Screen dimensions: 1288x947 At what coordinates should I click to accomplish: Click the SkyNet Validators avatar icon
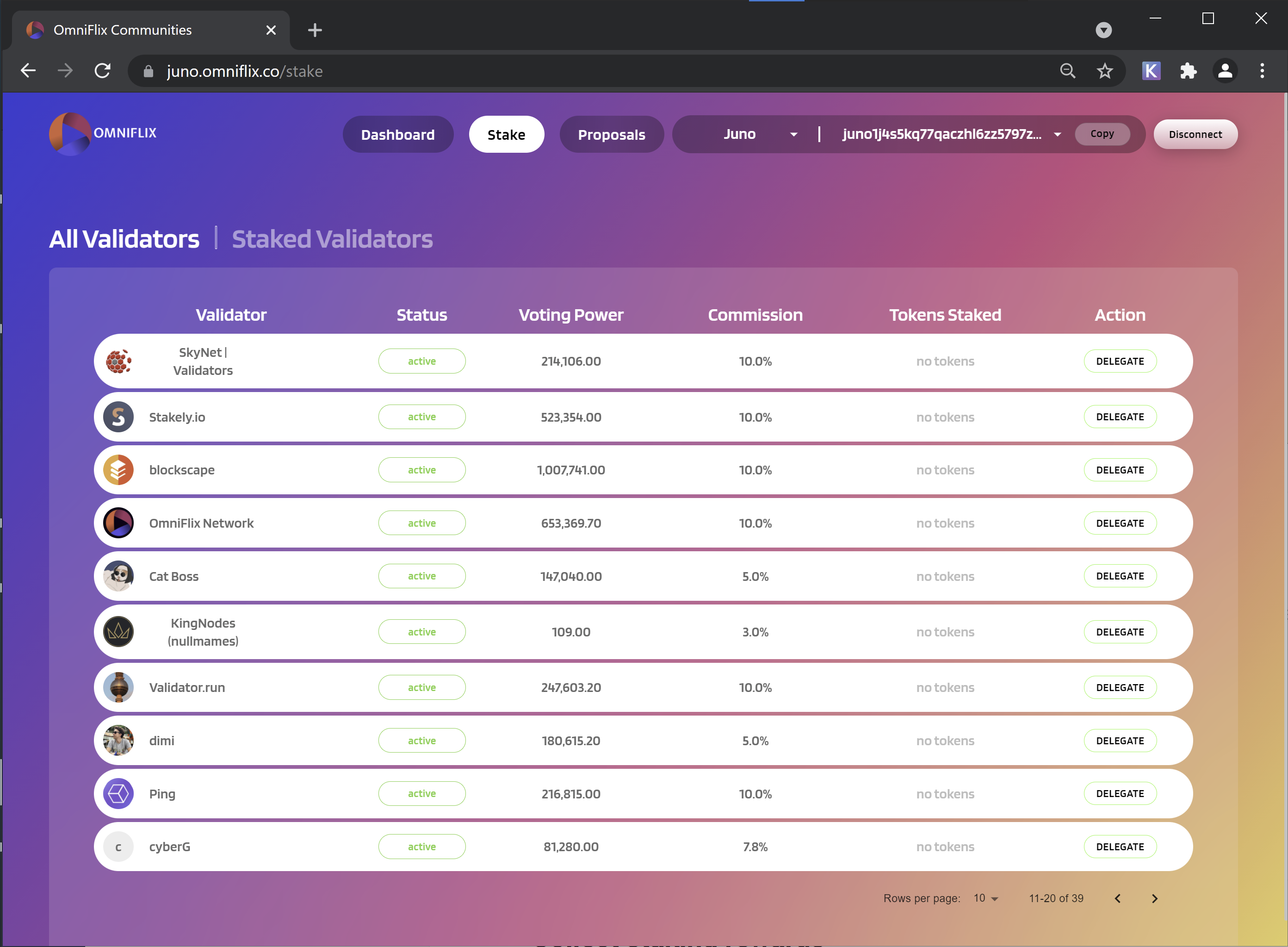[x=118, y=361]
